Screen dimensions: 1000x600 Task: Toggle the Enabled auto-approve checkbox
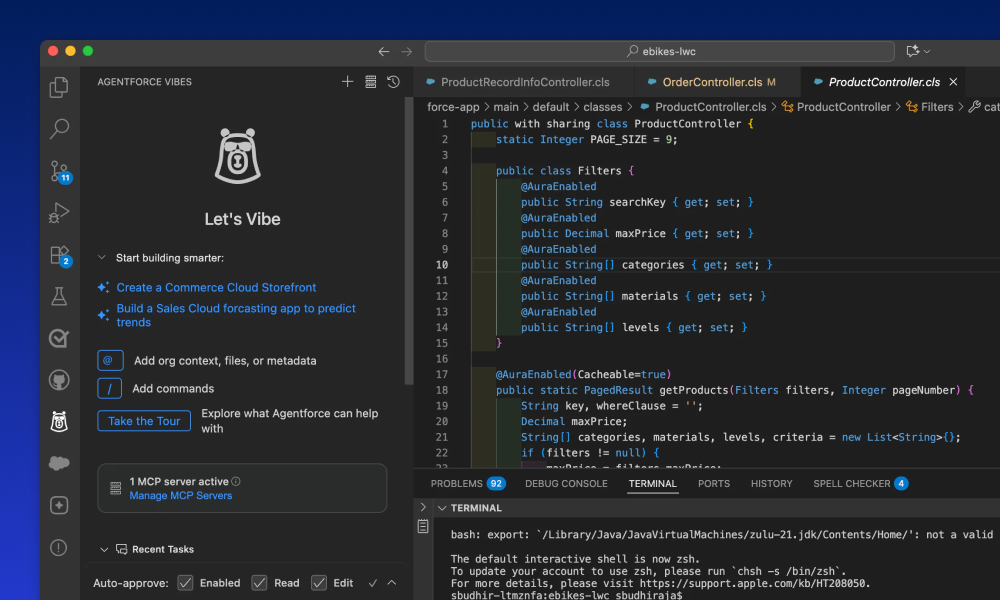pyautogui.click(x=186, y=583)
